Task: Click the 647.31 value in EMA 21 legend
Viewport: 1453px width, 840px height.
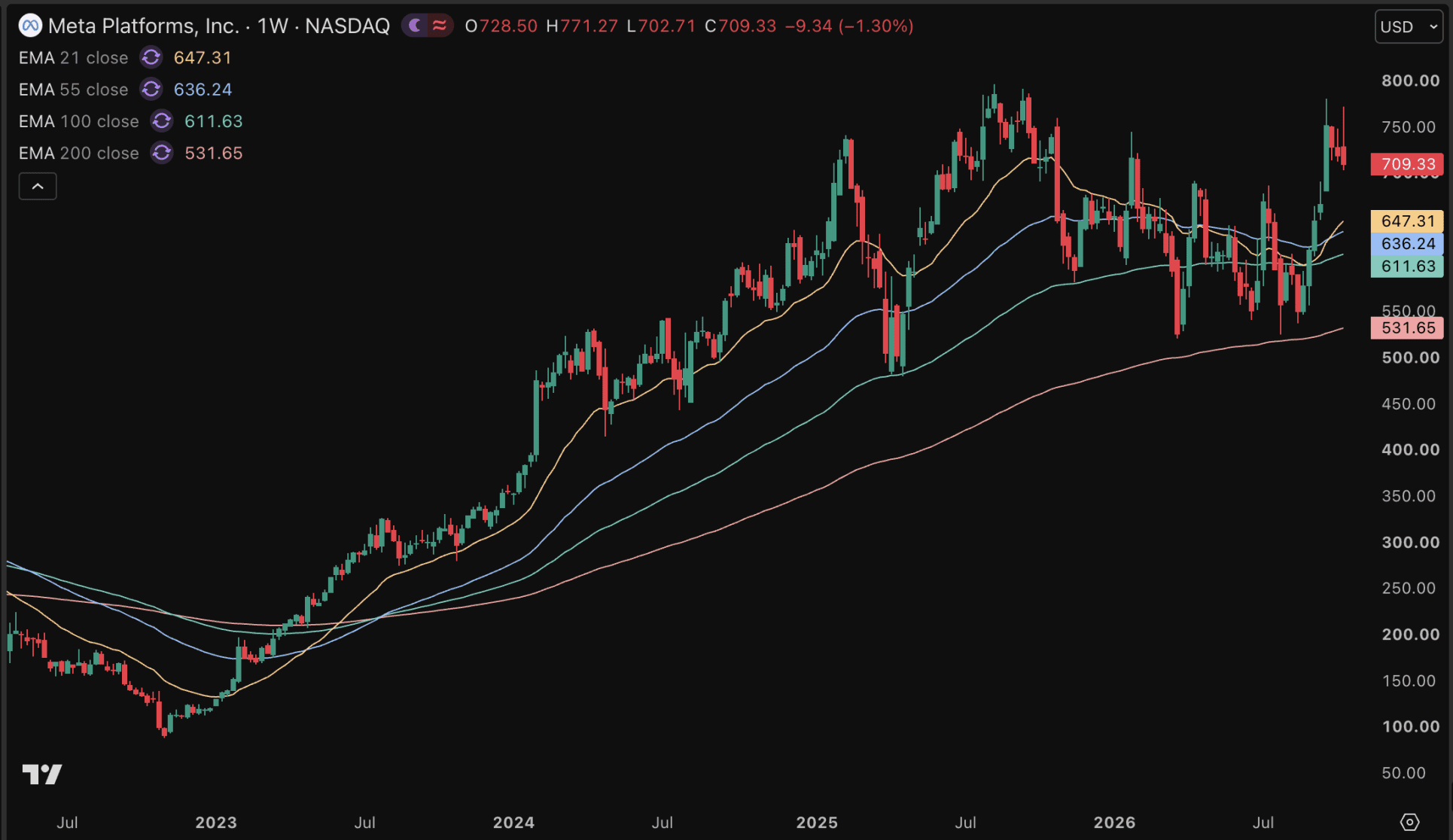Action: click(203, 58)
